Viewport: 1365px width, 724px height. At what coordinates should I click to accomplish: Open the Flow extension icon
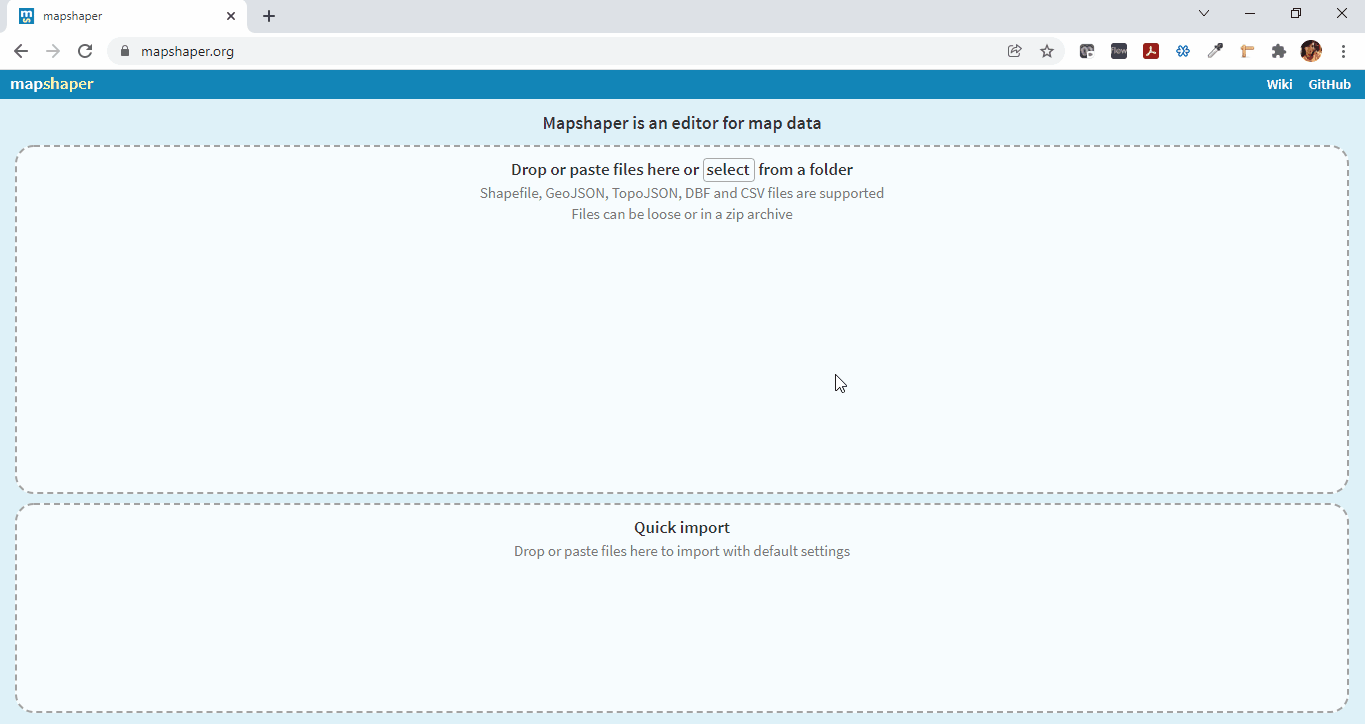1119,51
